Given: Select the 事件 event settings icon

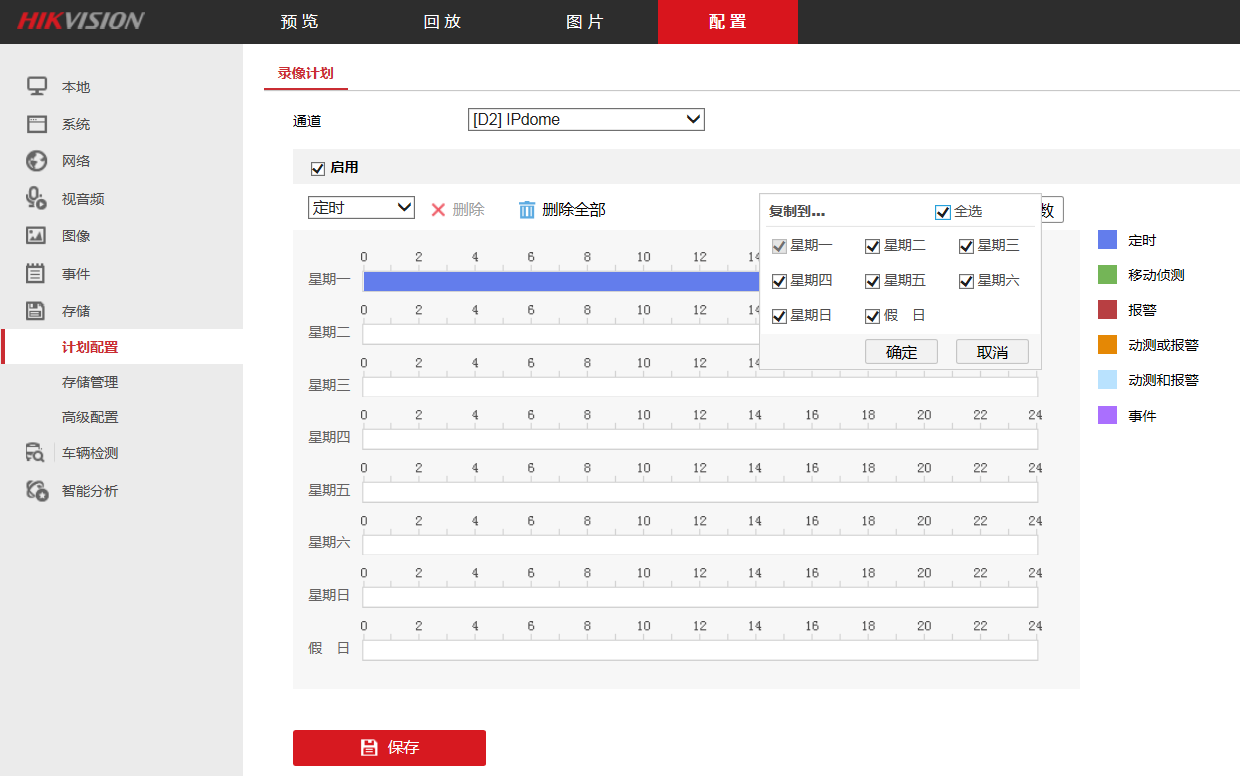Looking at the screenshot, I should click(x=33, y=271).
